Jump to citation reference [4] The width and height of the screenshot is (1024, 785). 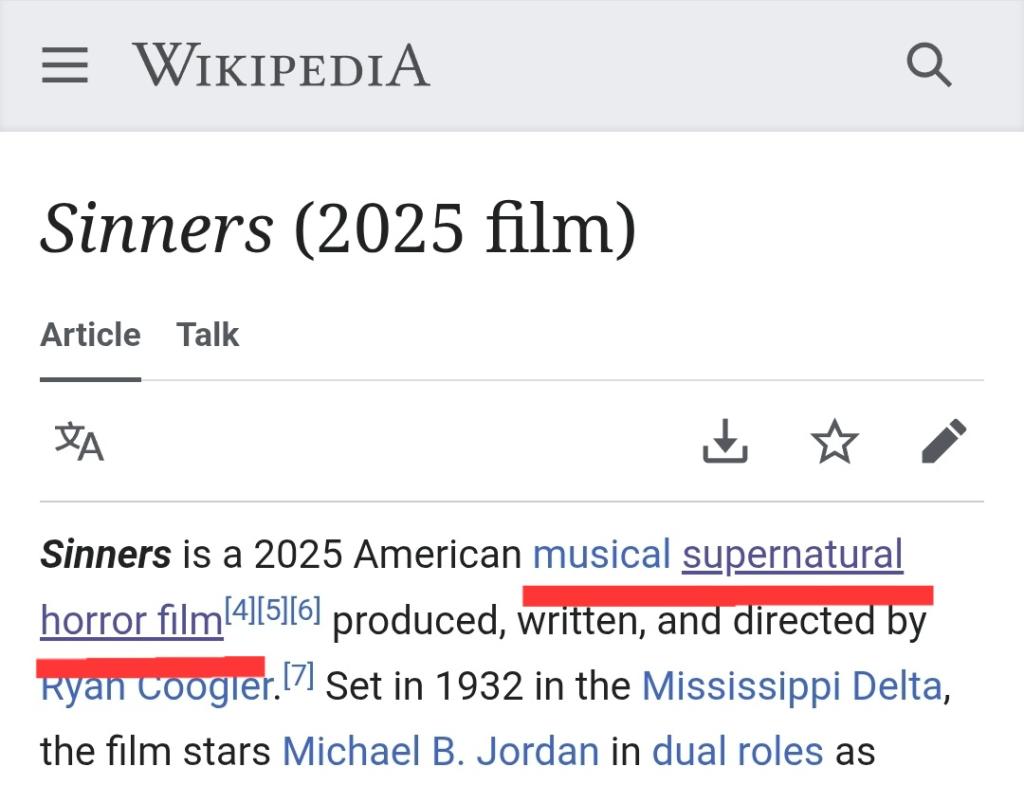pyautogui.click(x=240, y=610)
